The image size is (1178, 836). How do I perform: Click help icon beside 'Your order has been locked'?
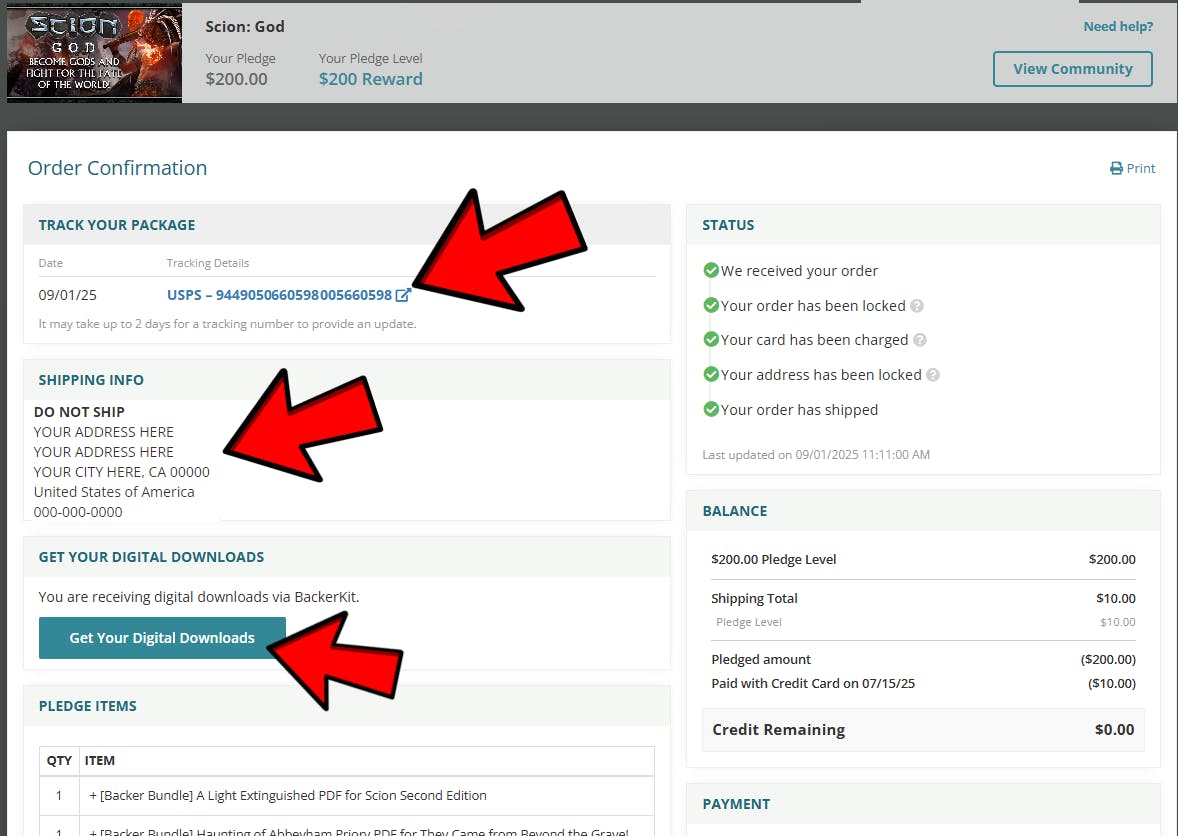tap(917, 306)
